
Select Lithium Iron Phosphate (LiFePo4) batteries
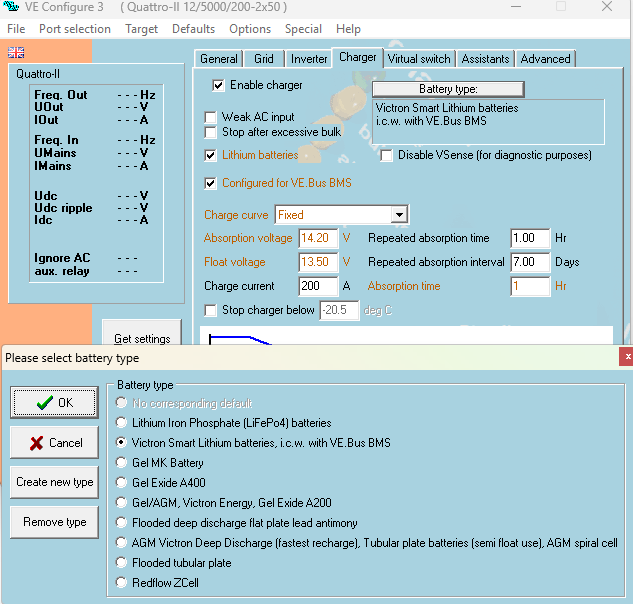tap(121, 423)
